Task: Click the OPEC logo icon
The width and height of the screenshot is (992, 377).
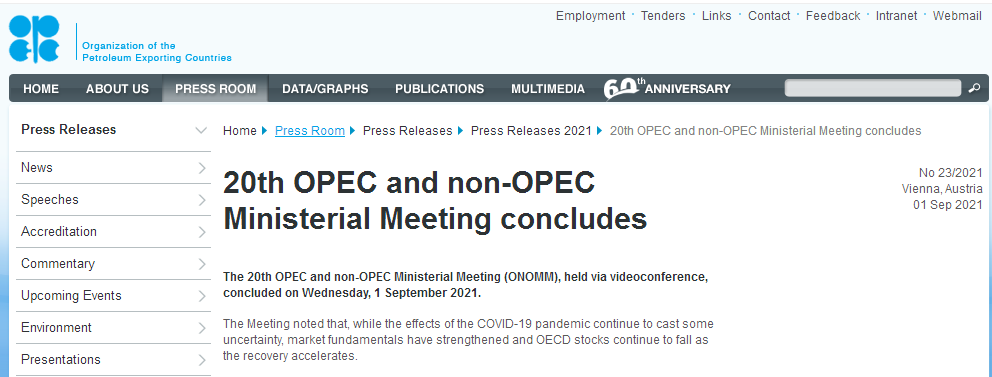Action: click(34, 39)
